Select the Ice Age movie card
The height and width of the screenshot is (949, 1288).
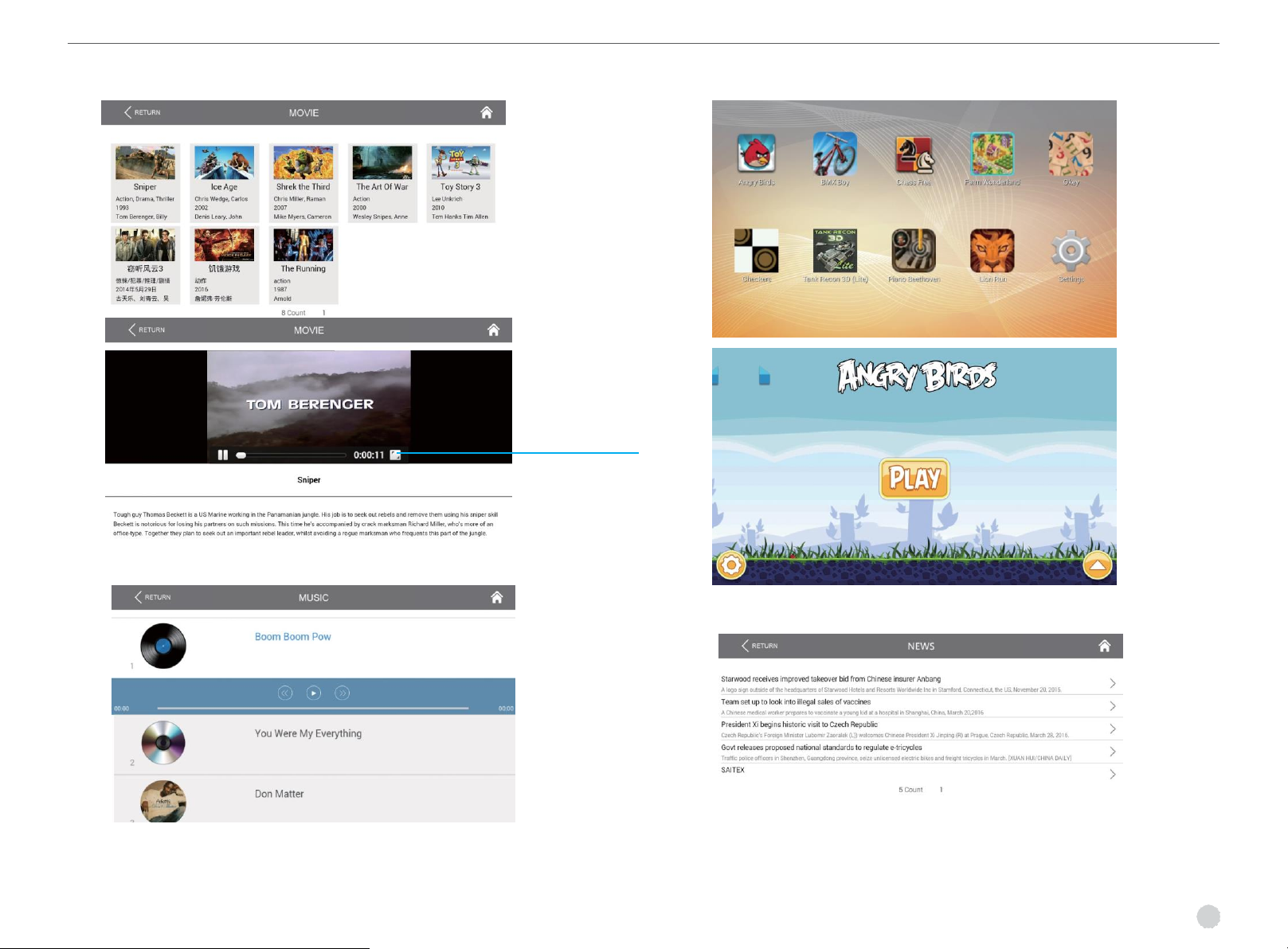224,183
